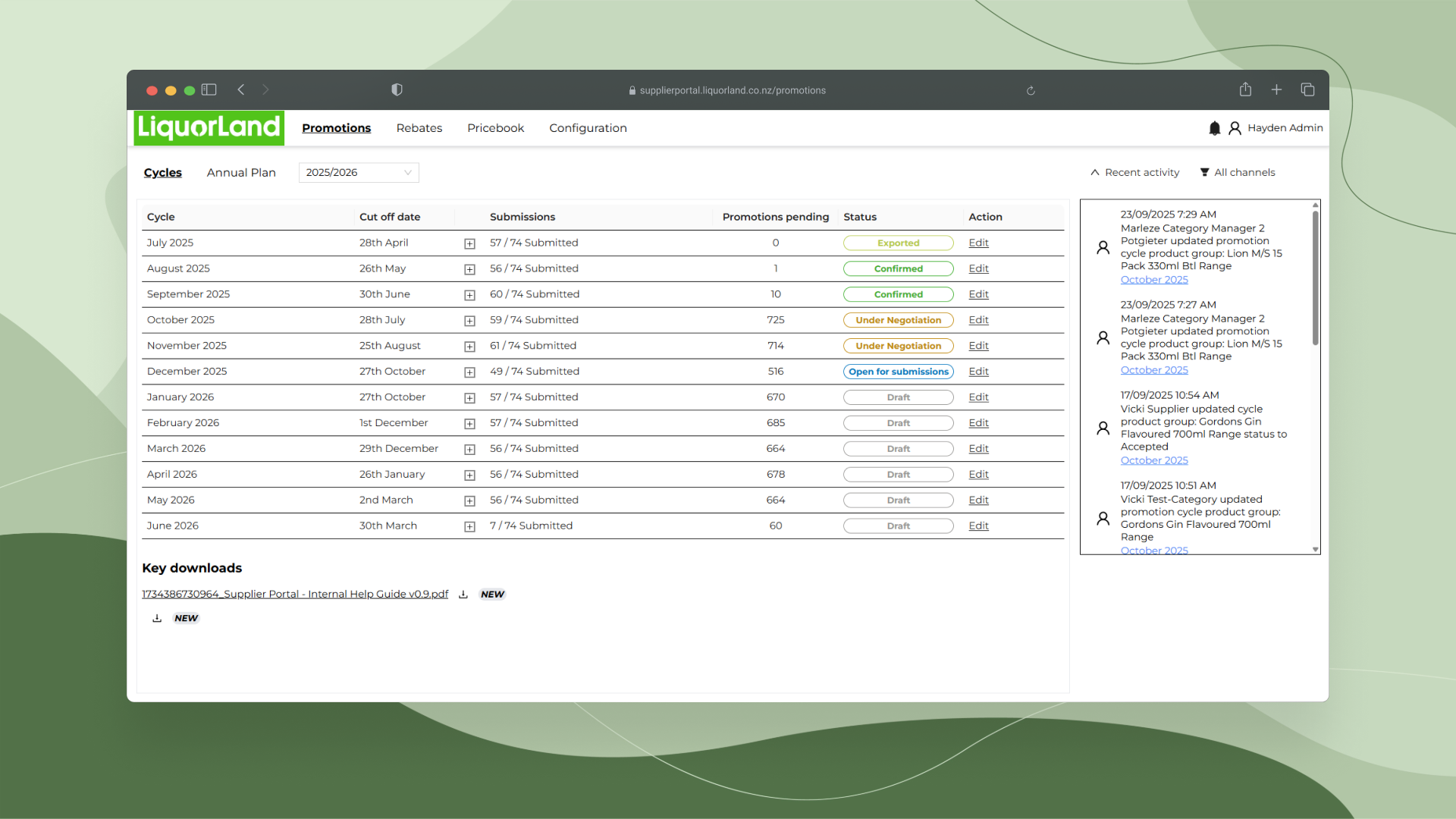
Task: Open the Rebates menu
Action: pos(419,128)
